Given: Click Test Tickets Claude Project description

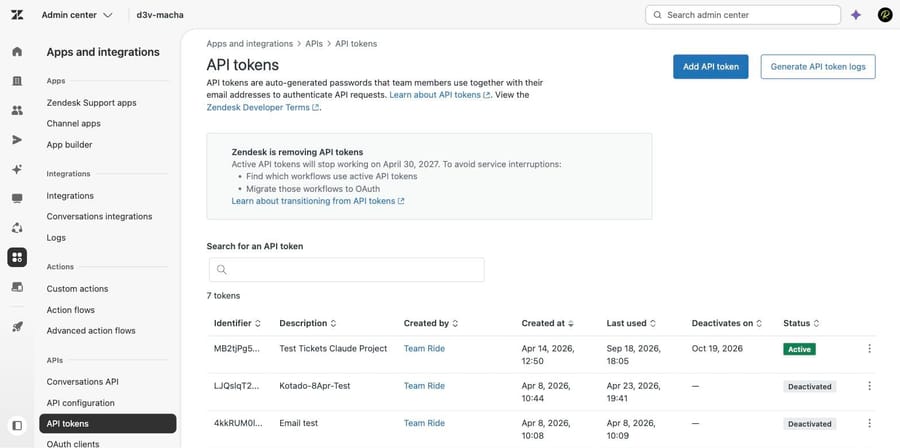Looking at the screenshot, I should pyautogui.click(x=333, y=348).
